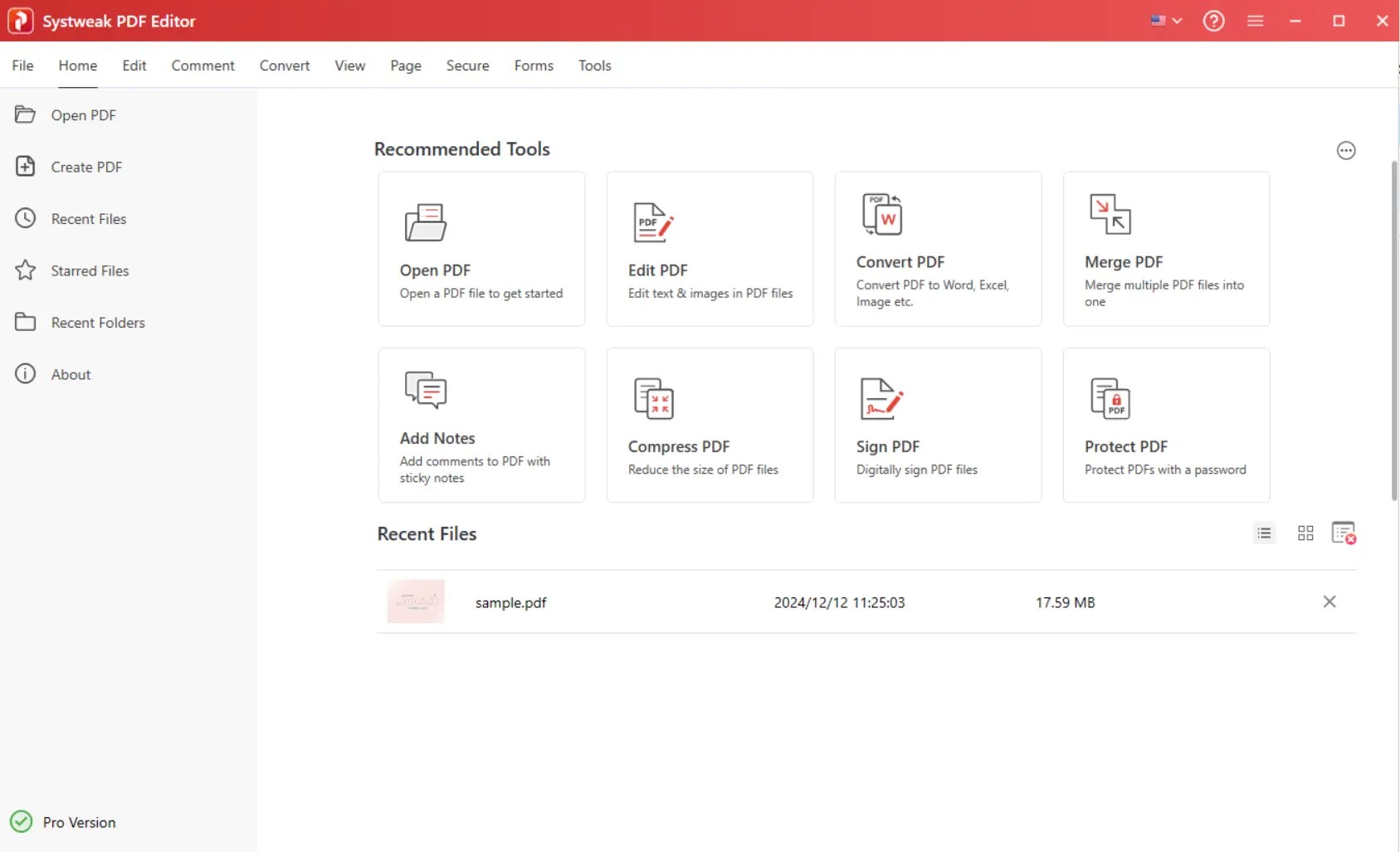
Task: Click the vertical scrollbar on the right
Action: point(1394,332)
